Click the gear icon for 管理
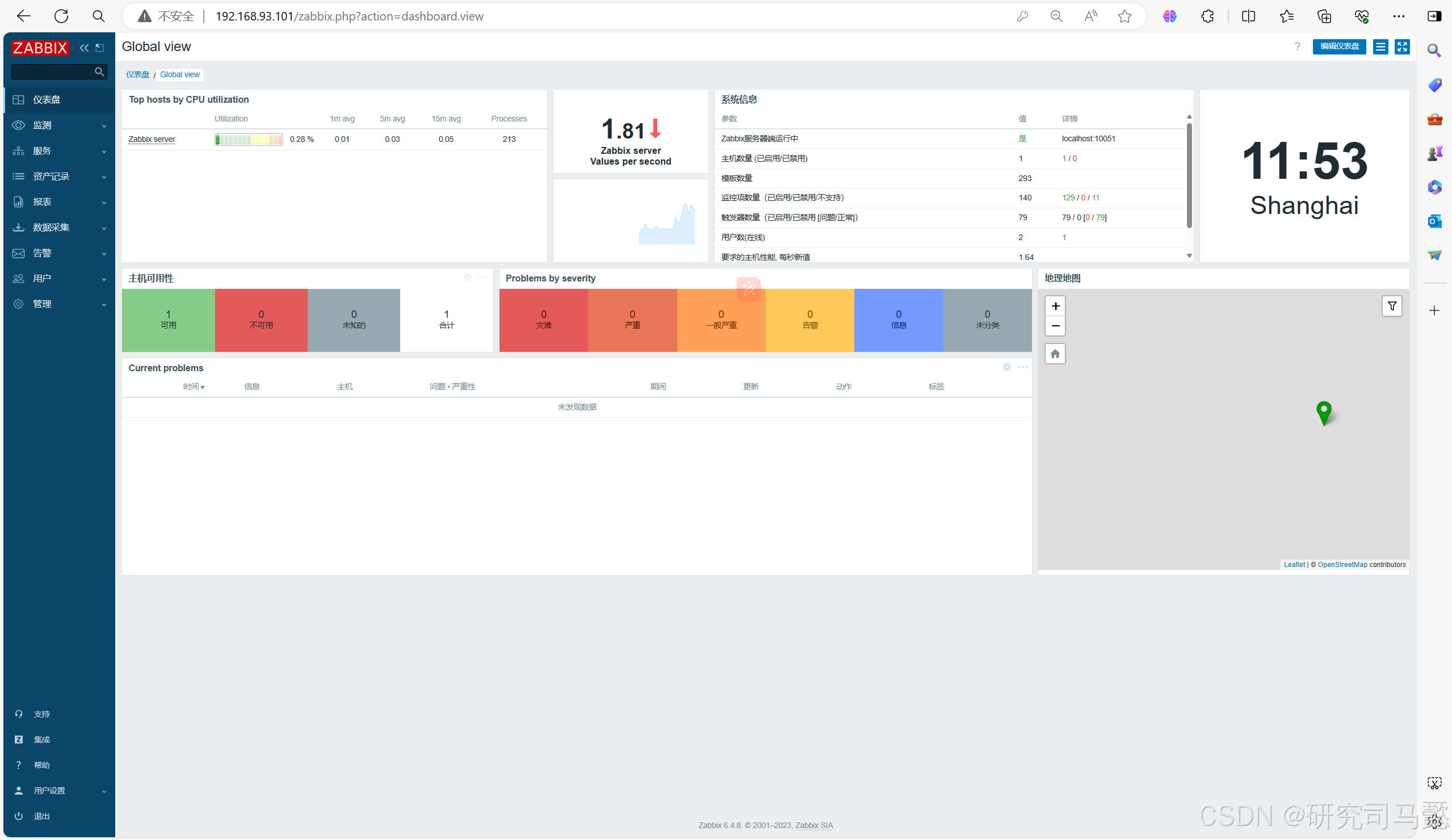Viewport: 1452px width, 840px height. tap(18, 304)
